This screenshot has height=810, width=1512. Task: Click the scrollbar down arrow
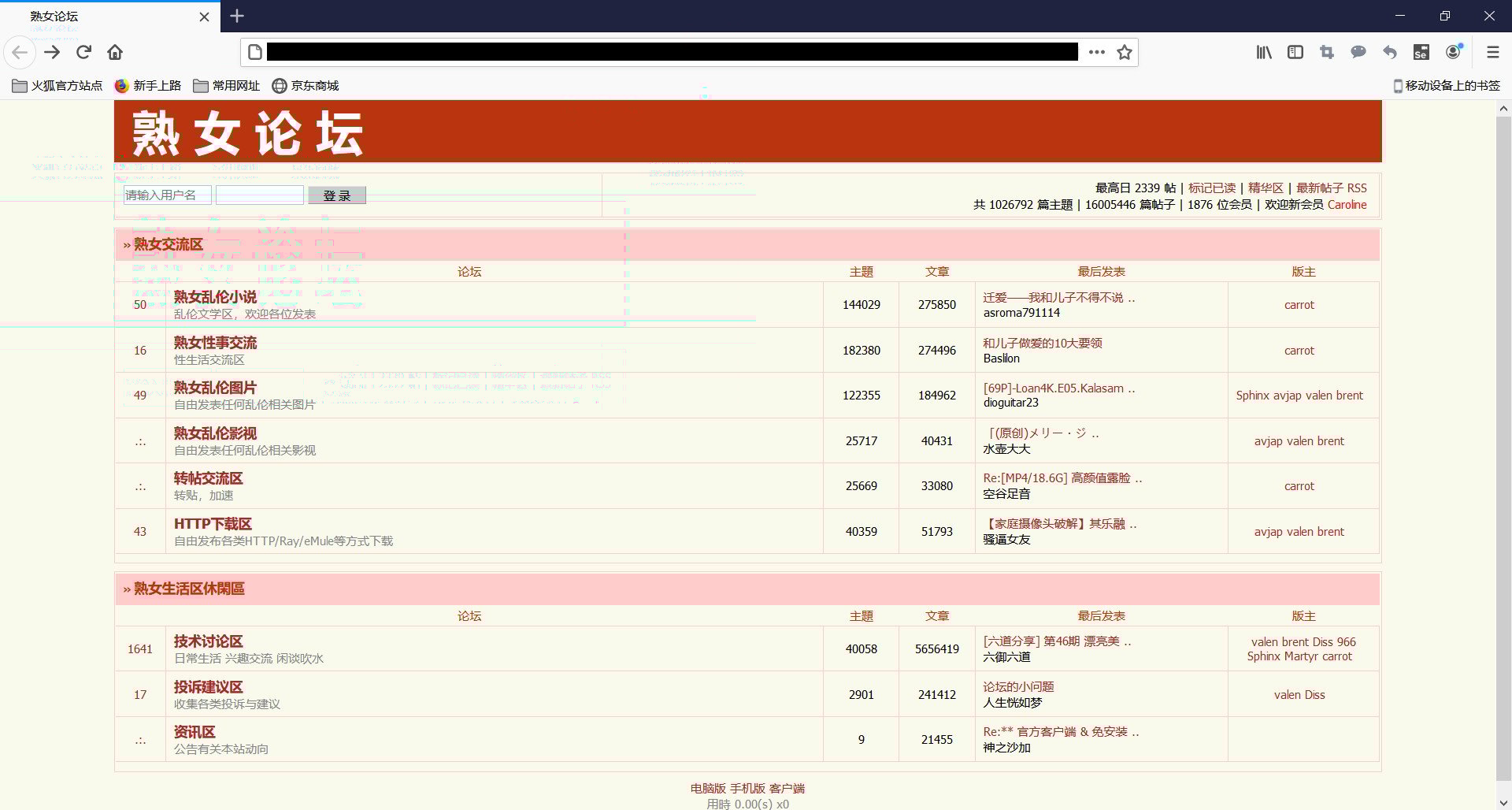point(1503,803)
